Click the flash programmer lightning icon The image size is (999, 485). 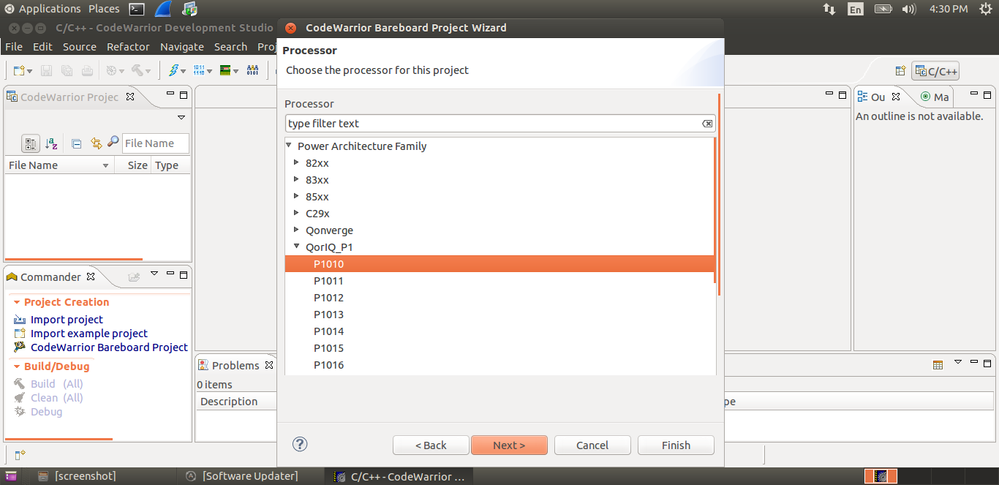tap(173, 71)
